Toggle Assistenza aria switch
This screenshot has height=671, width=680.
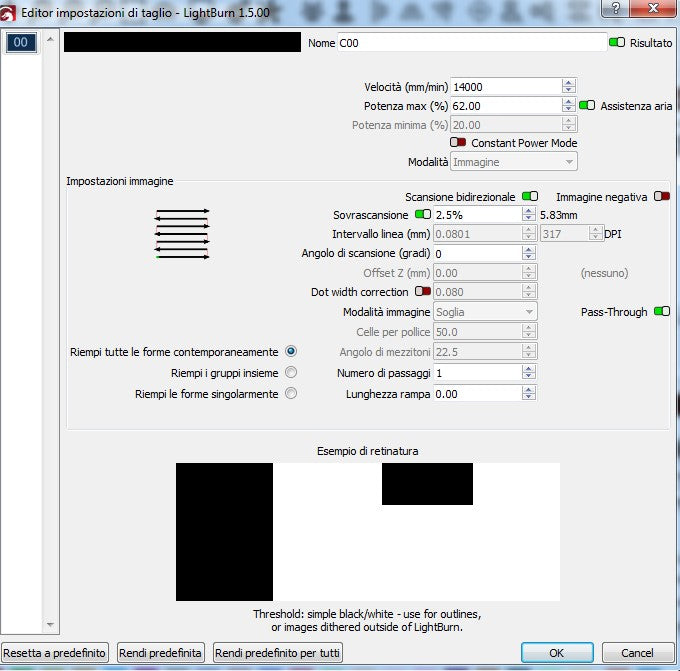click(x=587, y=105)
